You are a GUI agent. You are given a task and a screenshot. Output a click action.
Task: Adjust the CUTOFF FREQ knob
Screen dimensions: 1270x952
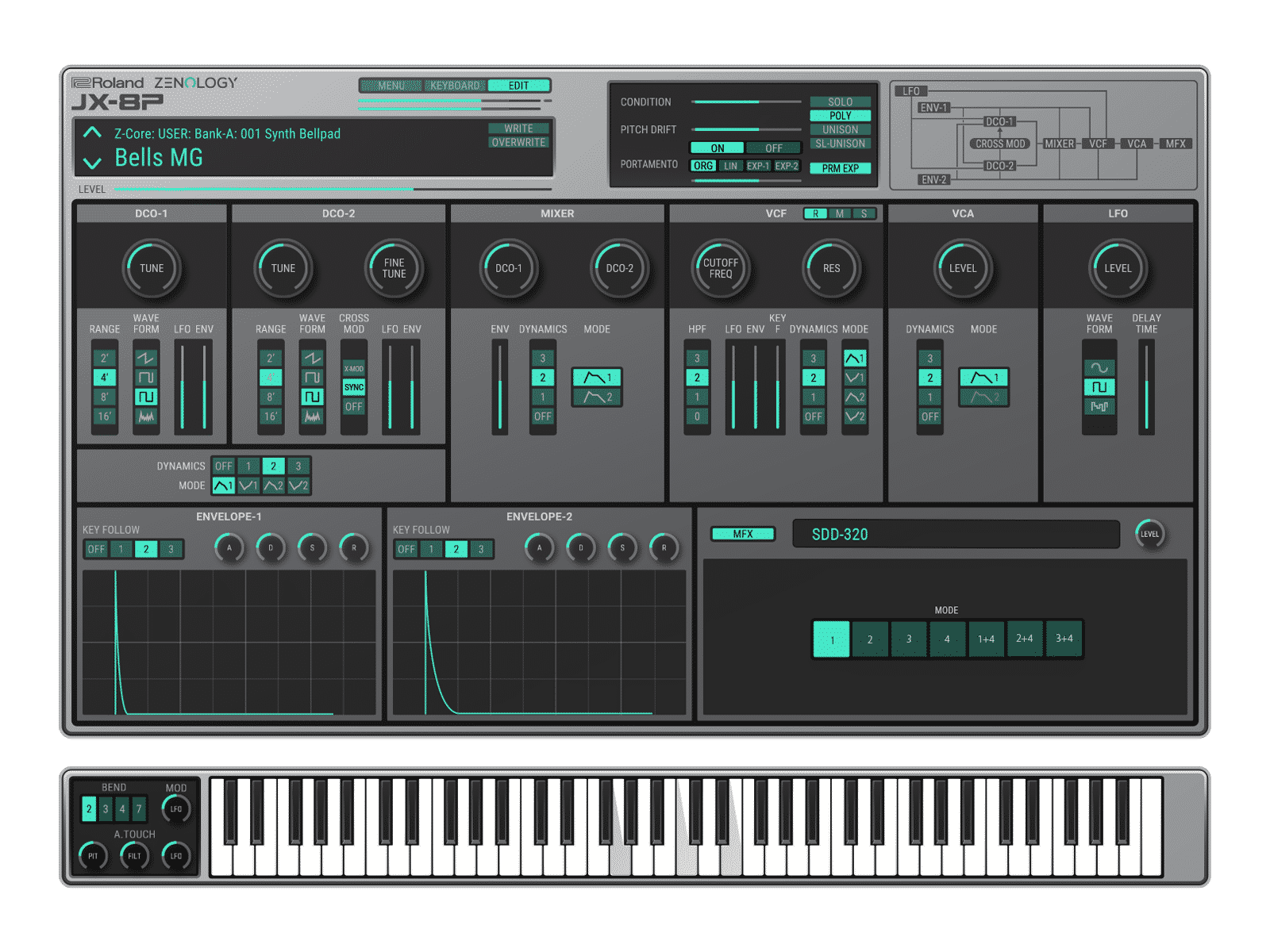click(x=721, y=268)
